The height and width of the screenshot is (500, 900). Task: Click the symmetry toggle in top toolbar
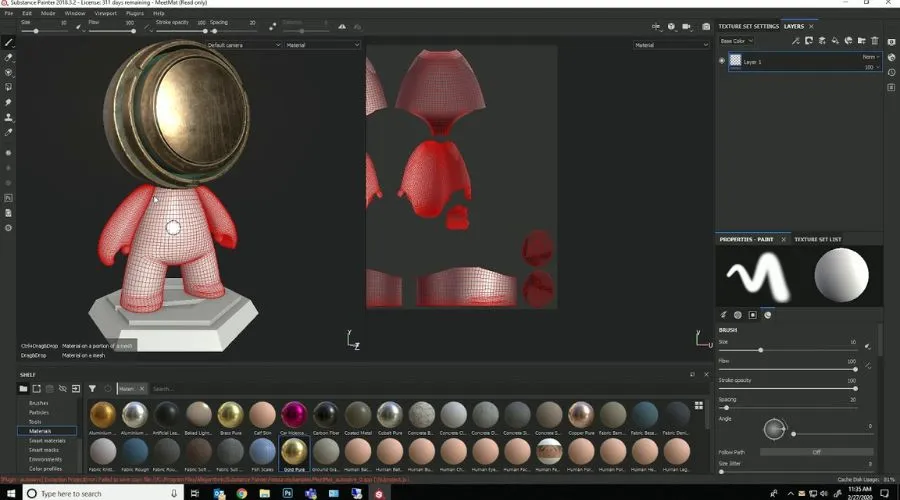(342, 26)
